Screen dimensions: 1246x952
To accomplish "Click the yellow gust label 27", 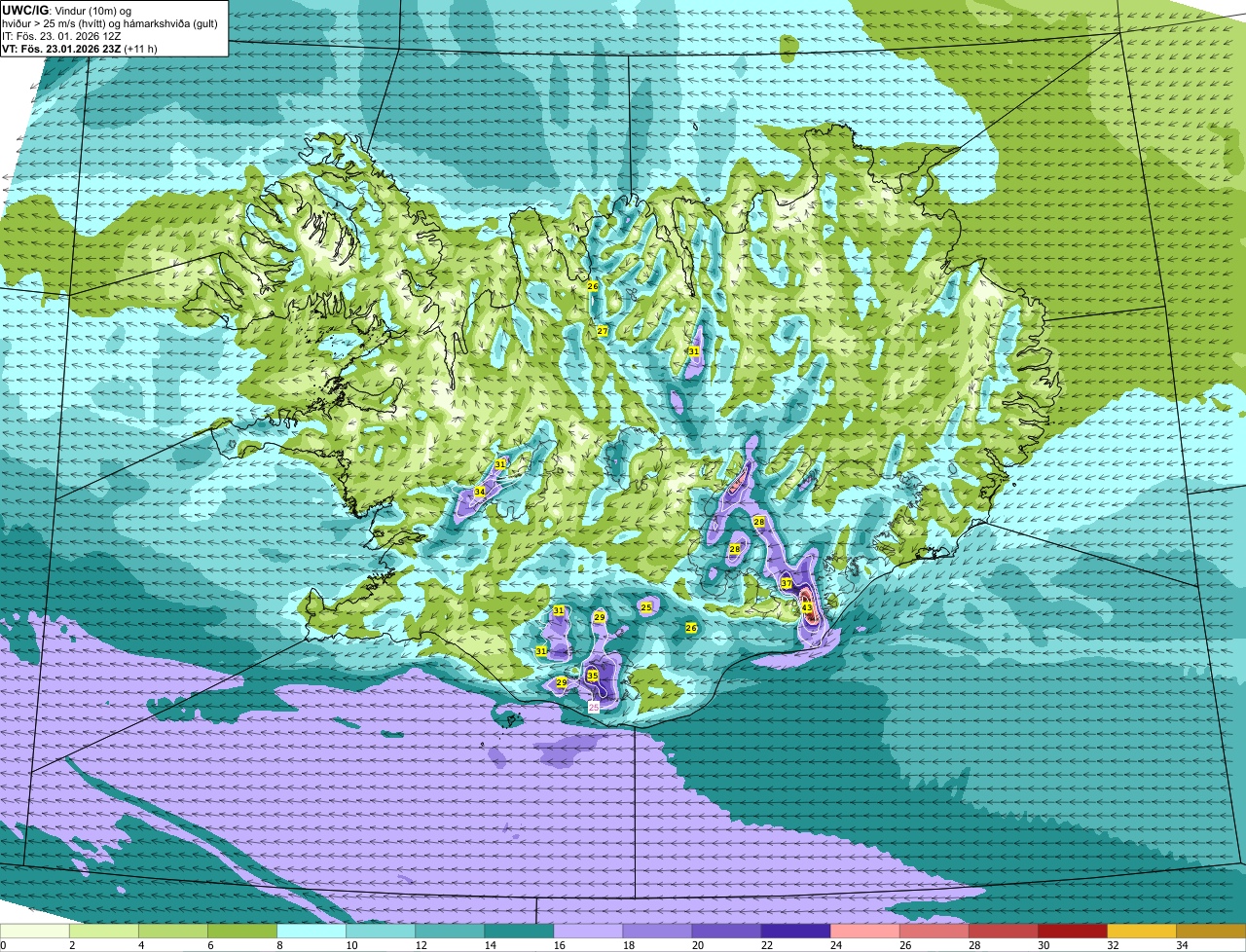I will (x=603, y=331).
